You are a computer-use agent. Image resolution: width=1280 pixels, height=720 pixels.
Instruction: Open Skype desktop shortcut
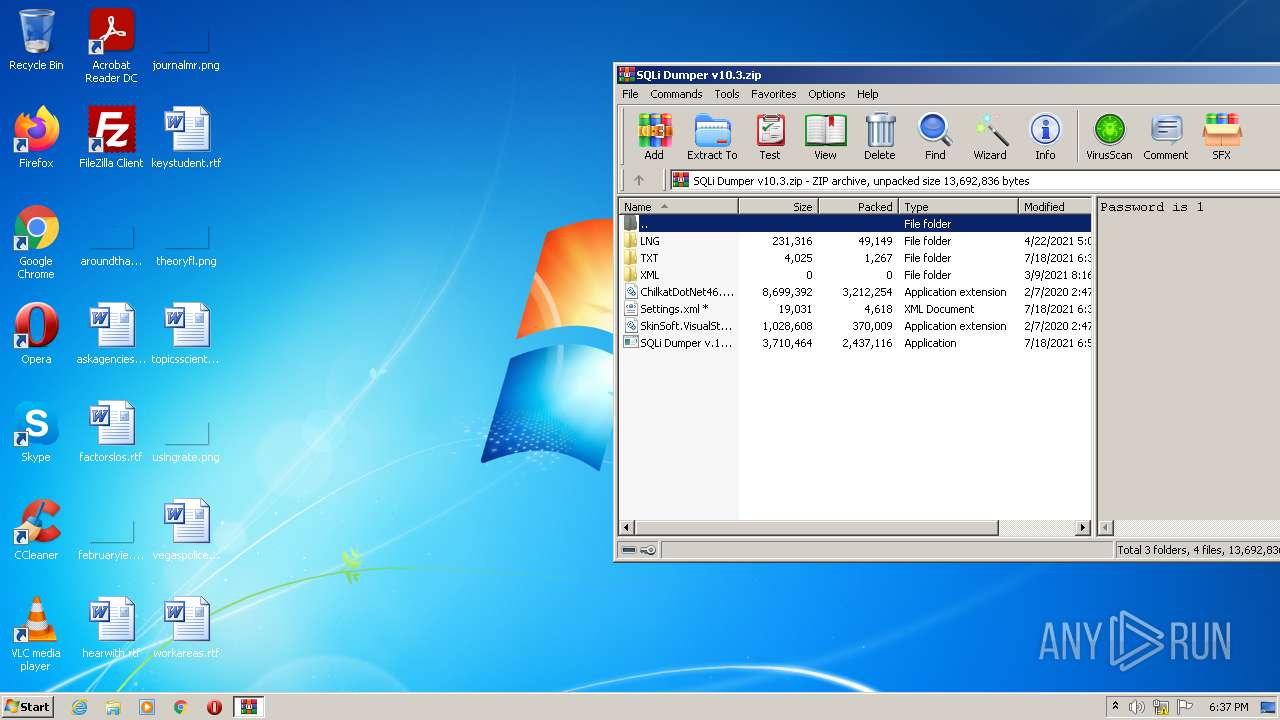click(36, 432)
